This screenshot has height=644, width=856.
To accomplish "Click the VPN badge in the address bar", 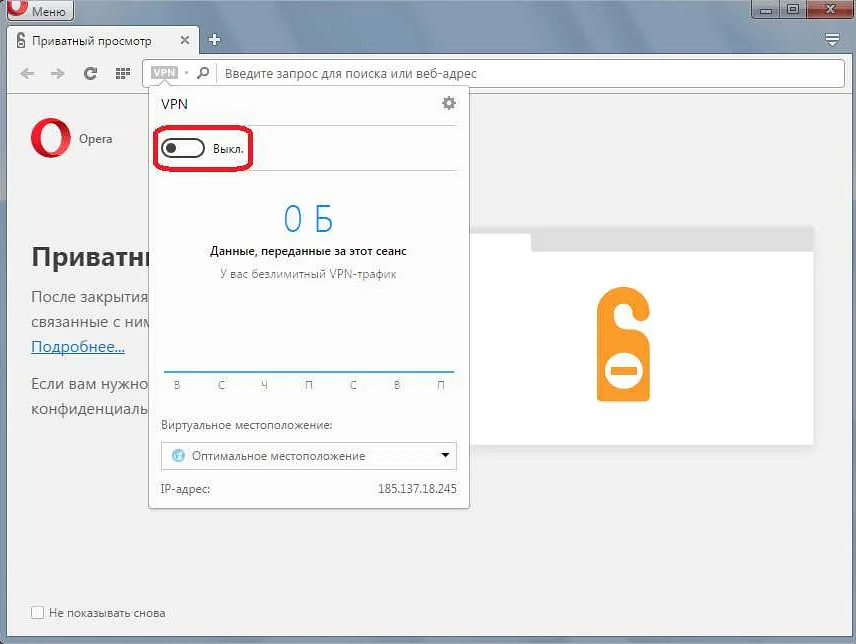I will pos(164,72).
